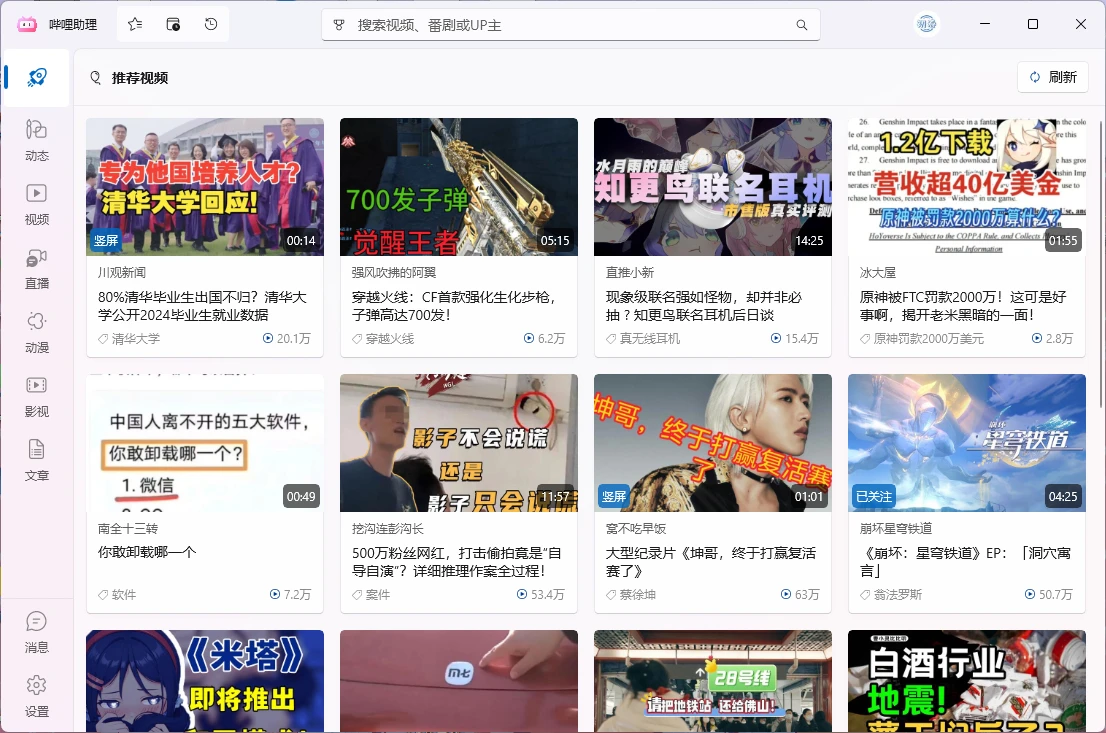This screenshot has width=1106, height=733.
Task: Click the 蔡徐坤 tag
Action: click(x=631, y=595)
